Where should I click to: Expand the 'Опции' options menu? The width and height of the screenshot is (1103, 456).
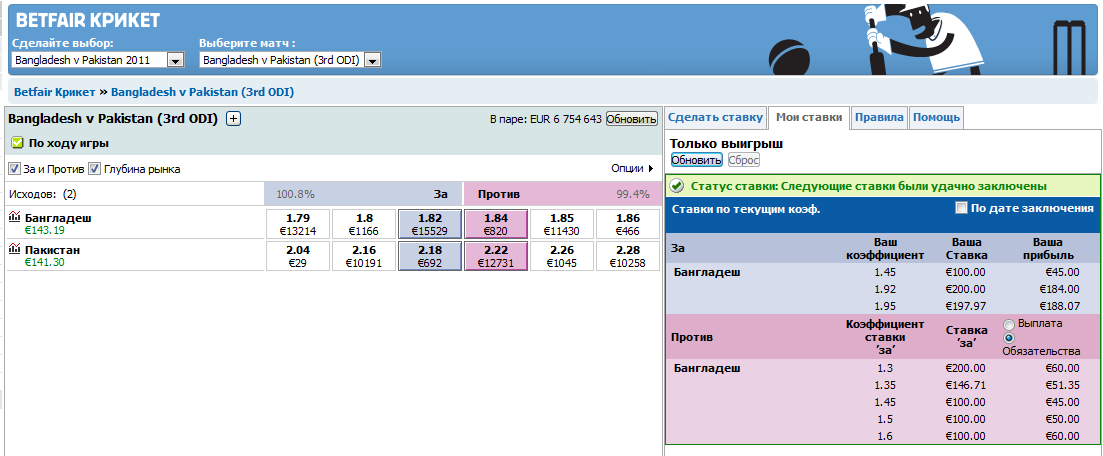tap(633, 169)
